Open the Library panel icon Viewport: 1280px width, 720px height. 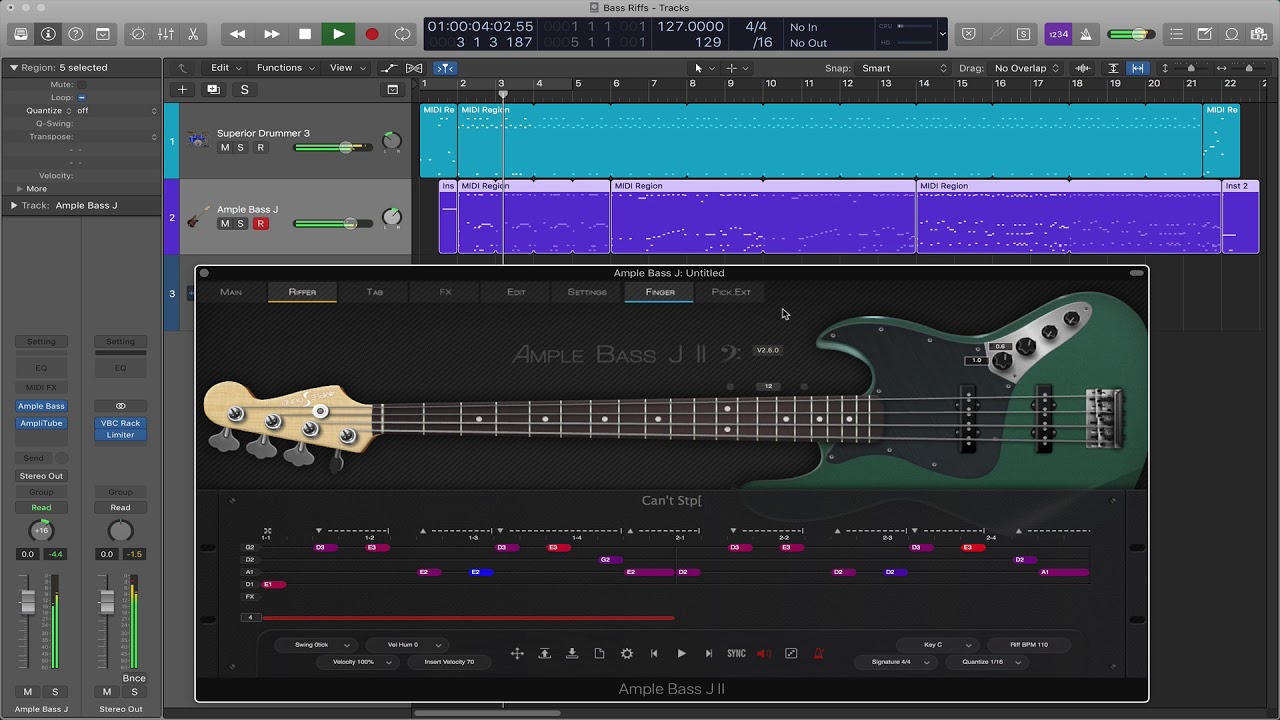coord(21,34)
